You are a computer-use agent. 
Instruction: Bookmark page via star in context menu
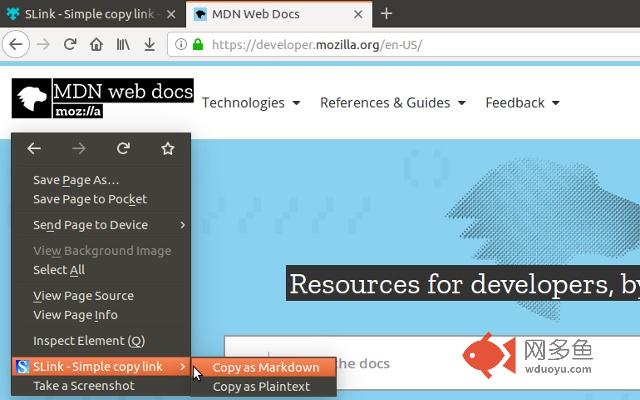(168, 148)
